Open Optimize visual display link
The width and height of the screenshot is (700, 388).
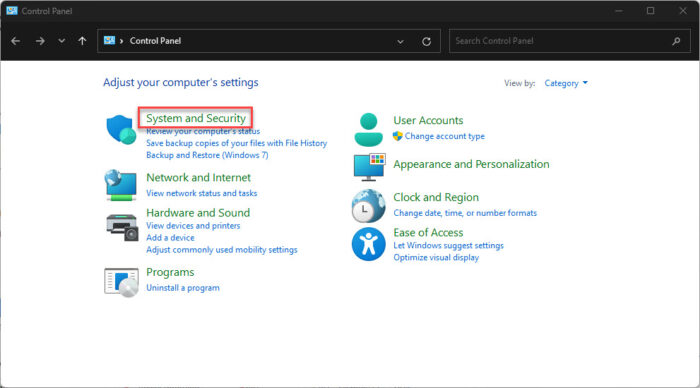click(436, 258)
